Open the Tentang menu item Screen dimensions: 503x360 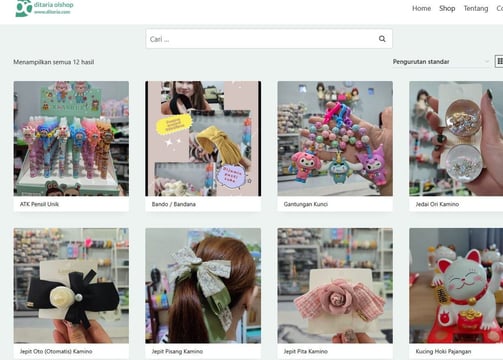(x=476, y=8)
